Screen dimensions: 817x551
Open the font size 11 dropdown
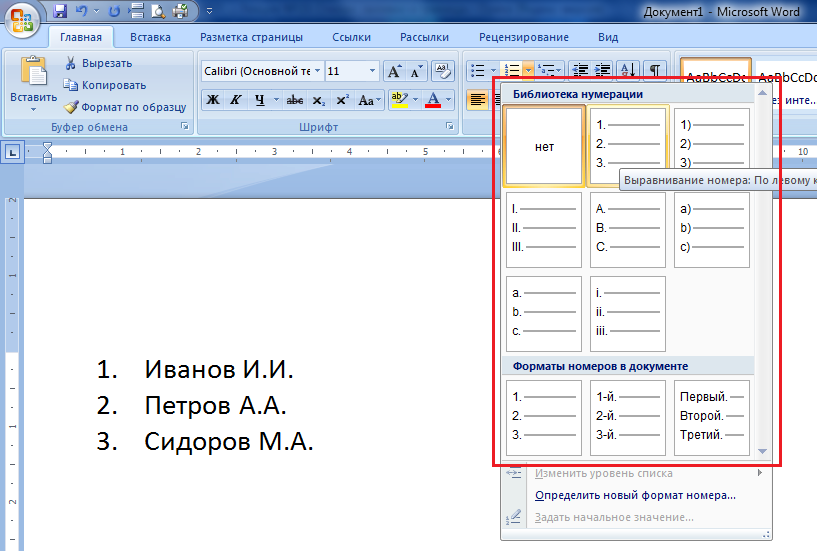[372, 71]
